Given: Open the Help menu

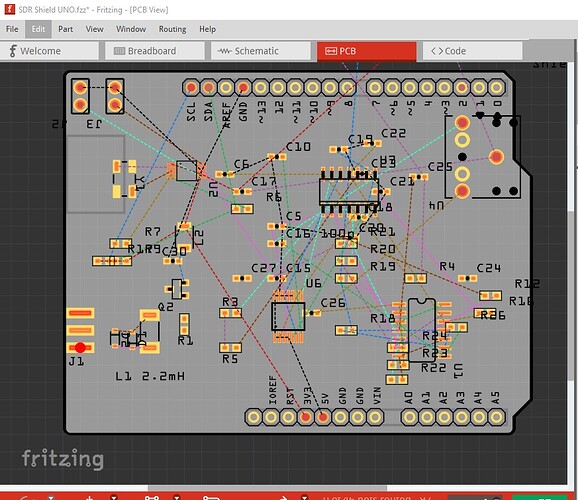Looking at the screenshot, I should [207, 29].
